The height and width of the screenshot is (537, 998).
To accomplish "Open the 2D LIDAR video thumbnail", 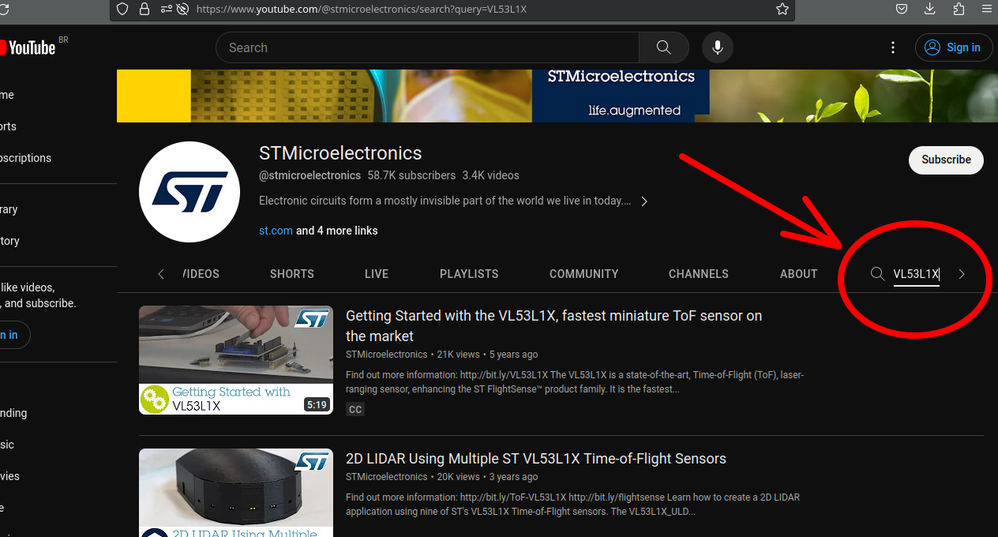I will tap(235, 493).
